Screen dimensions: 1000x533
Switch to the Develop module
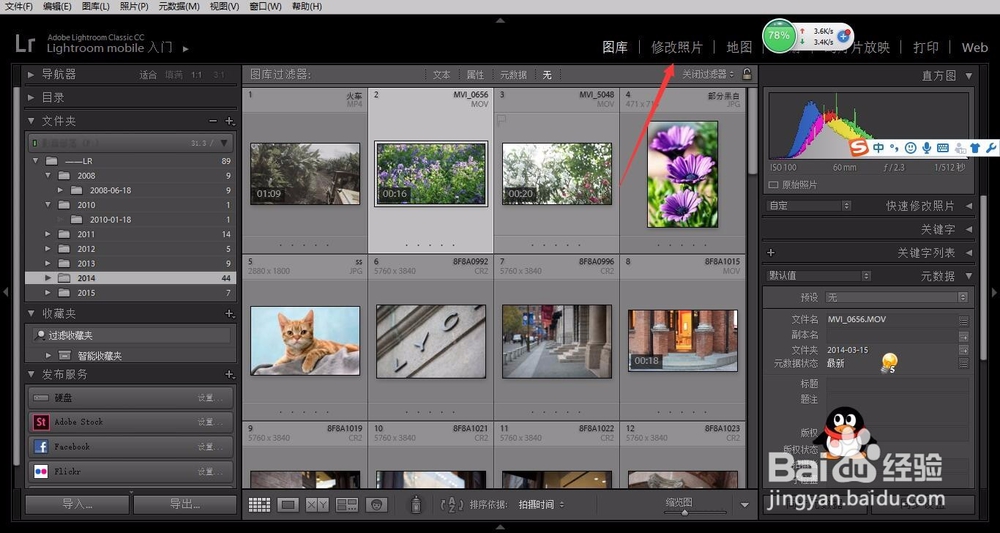tap(677, 47)
